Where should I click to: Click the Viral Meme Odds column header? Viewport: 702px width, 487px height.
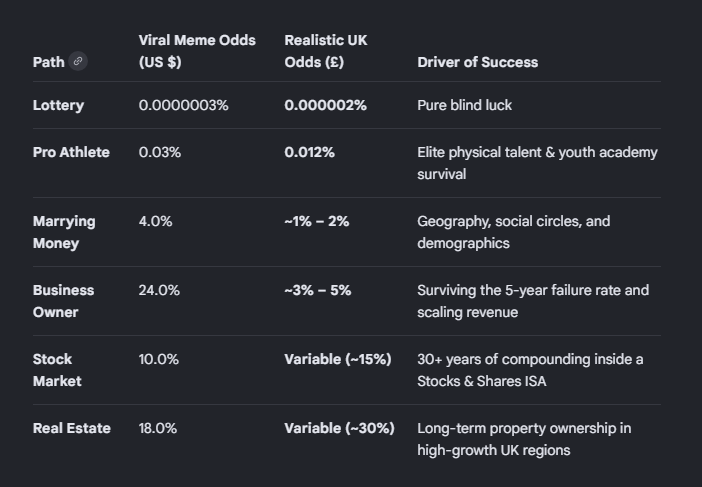[197, 51]
